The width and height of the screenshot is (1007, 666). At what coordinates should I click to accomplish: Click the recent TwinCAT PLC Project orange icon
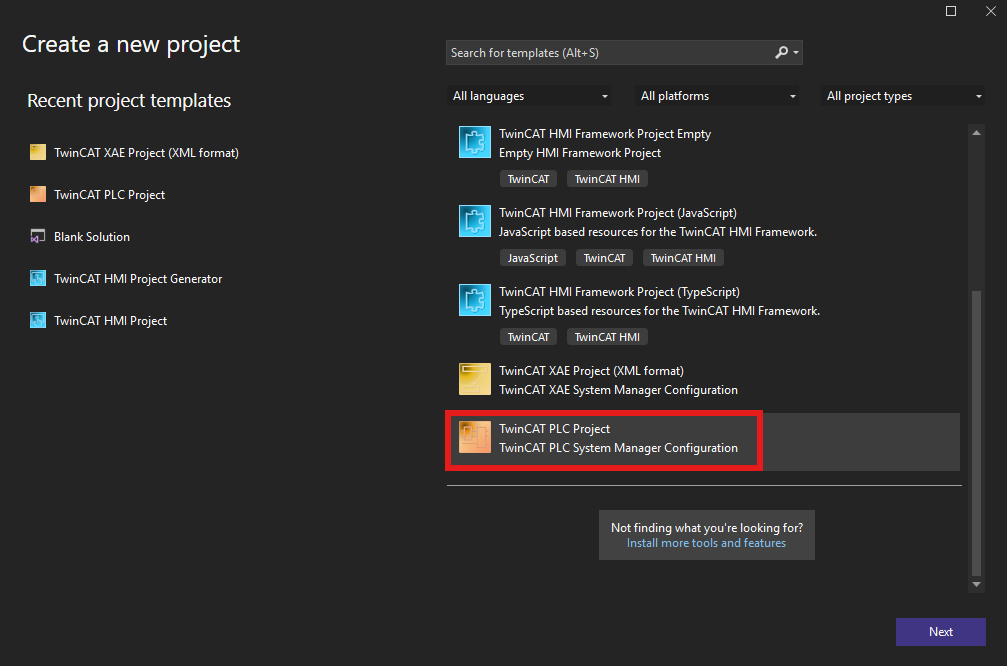38,194
